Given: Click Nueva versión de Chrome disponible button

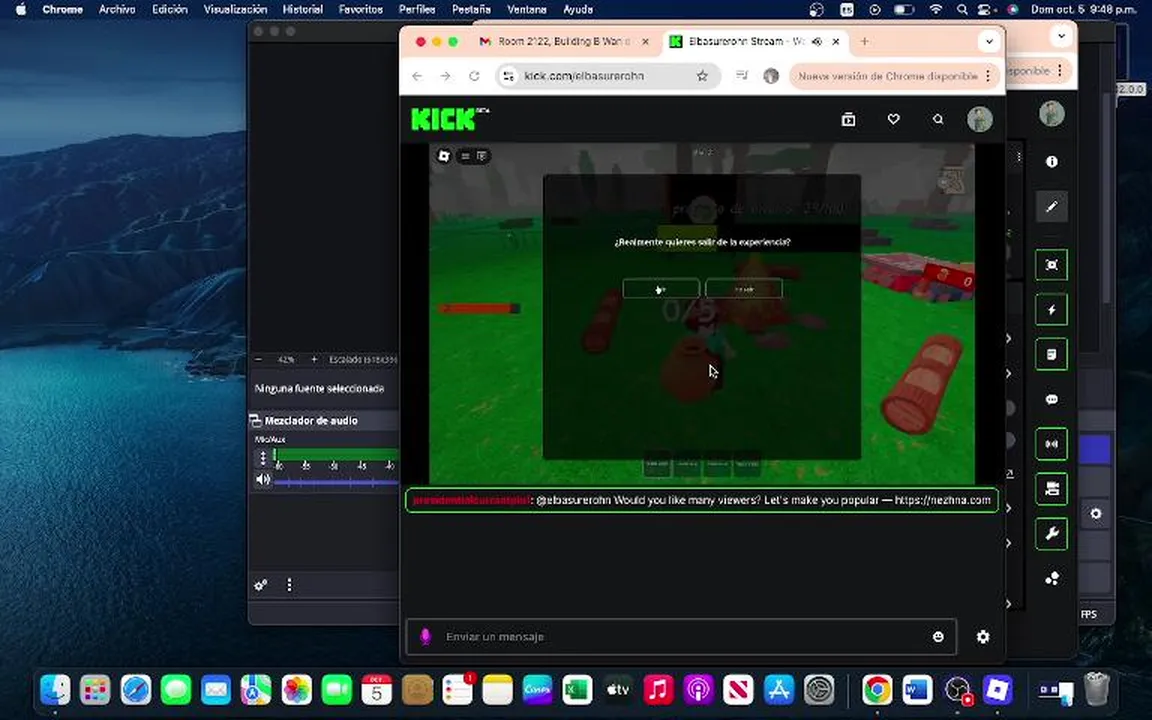Looking at the screenshot, I should click(x=888, y=76).
